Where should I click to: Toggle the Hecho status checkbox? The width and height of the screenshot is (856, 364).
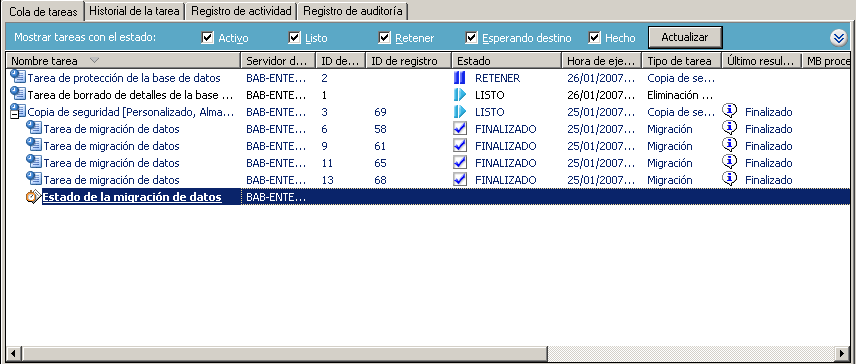(595, 38)
